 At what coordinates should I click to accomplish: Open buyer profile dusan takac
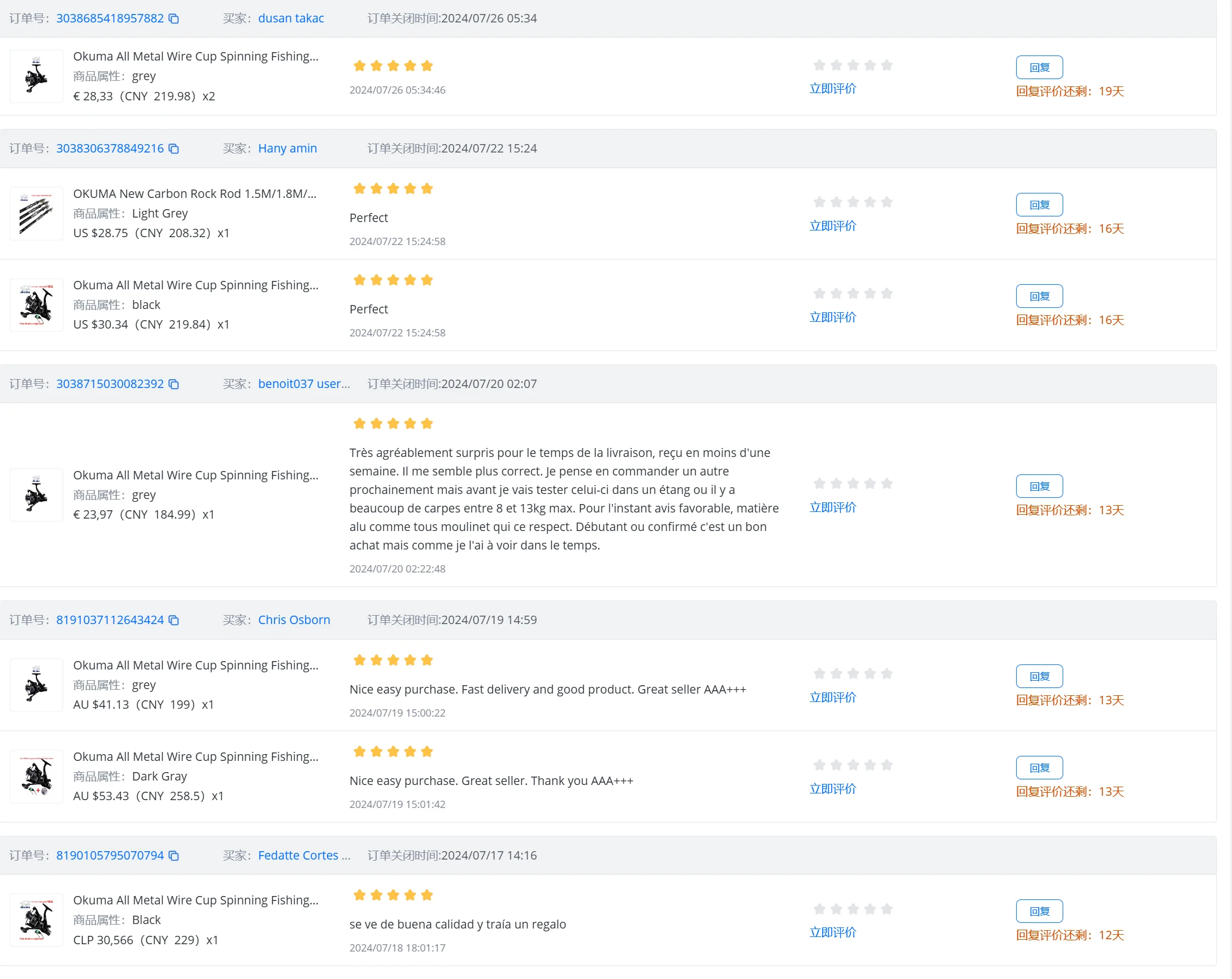(x=291, y=19)
